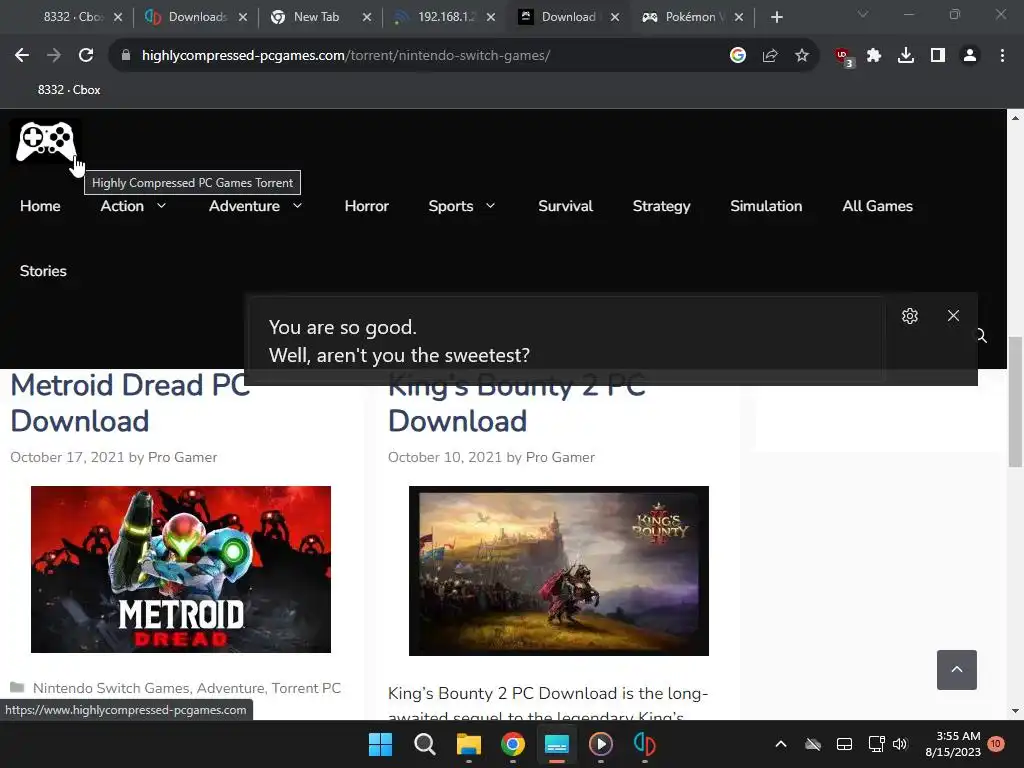Click the Metroid Dread cover image
The image size is (1024, 768).
tap(181, 569)
